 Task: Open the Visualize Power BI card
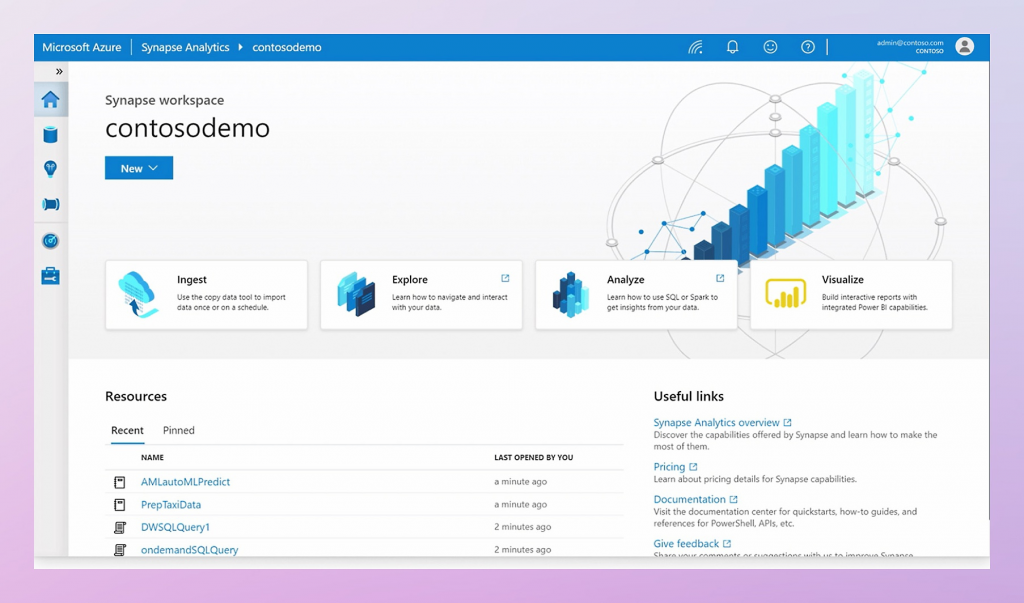point(851,295)
